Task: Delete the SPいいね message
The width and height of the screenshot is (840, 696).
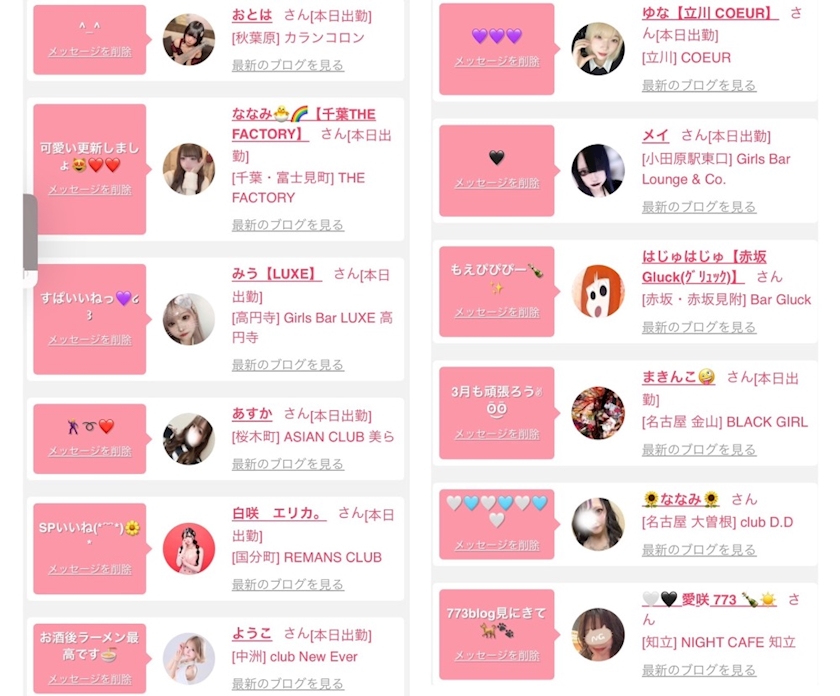Action: 90,569
